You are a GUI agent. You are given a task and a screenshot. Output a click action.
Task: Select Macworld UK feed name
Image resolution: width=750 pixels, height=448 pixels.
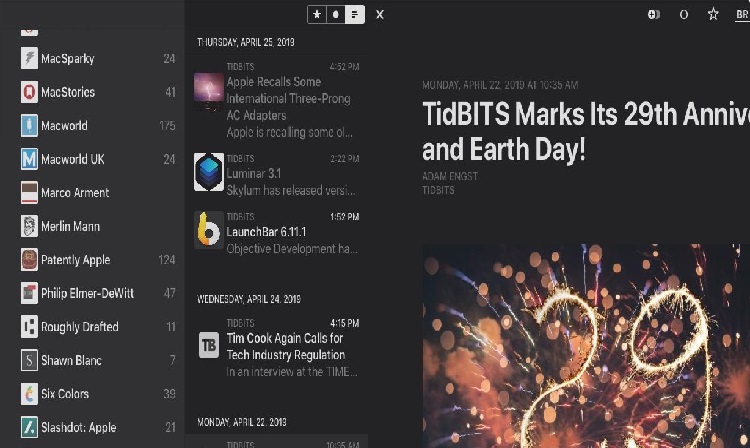click(73, 159)
